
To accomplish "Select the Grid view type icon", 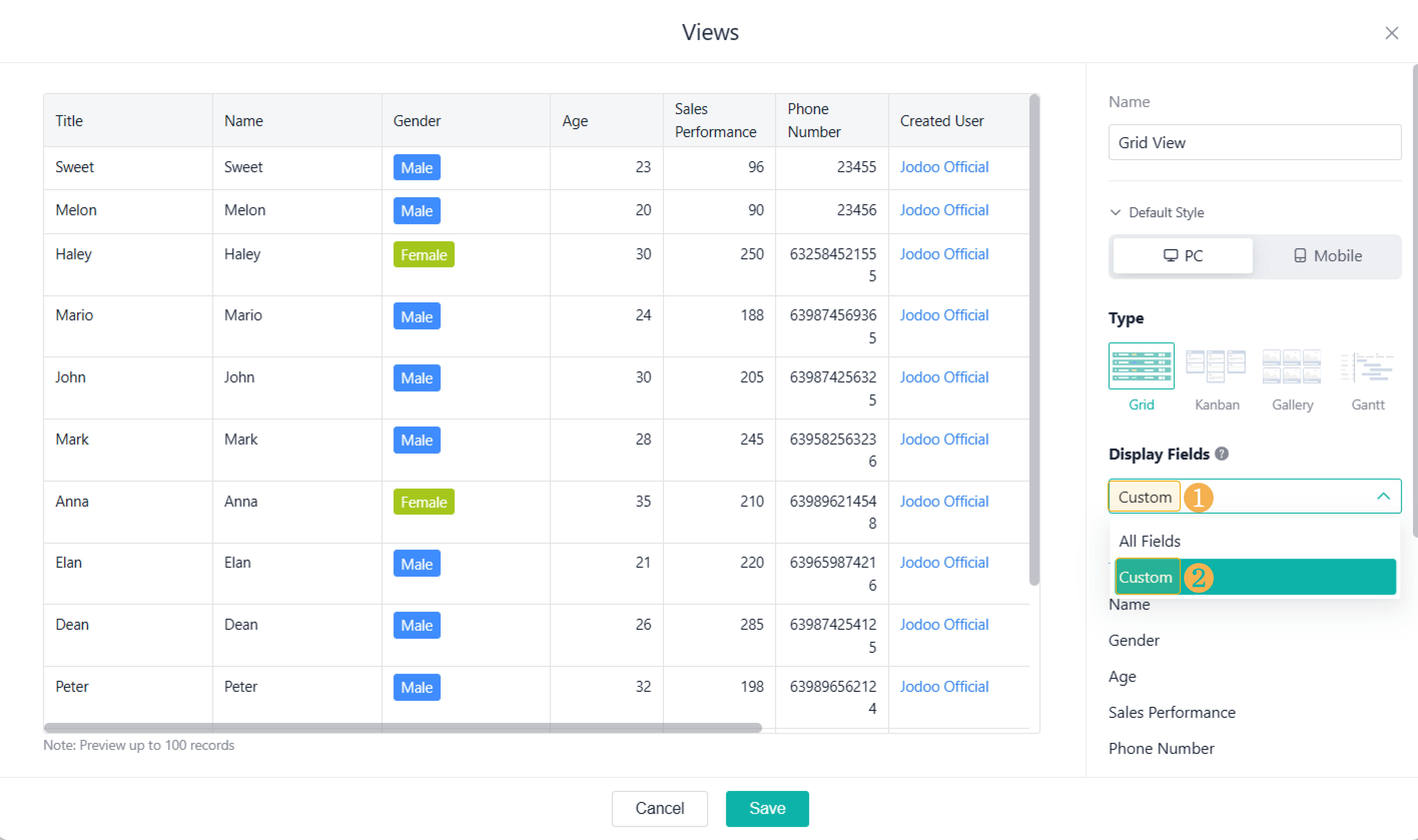I will pyautogui.click(x=1141, y=366).
